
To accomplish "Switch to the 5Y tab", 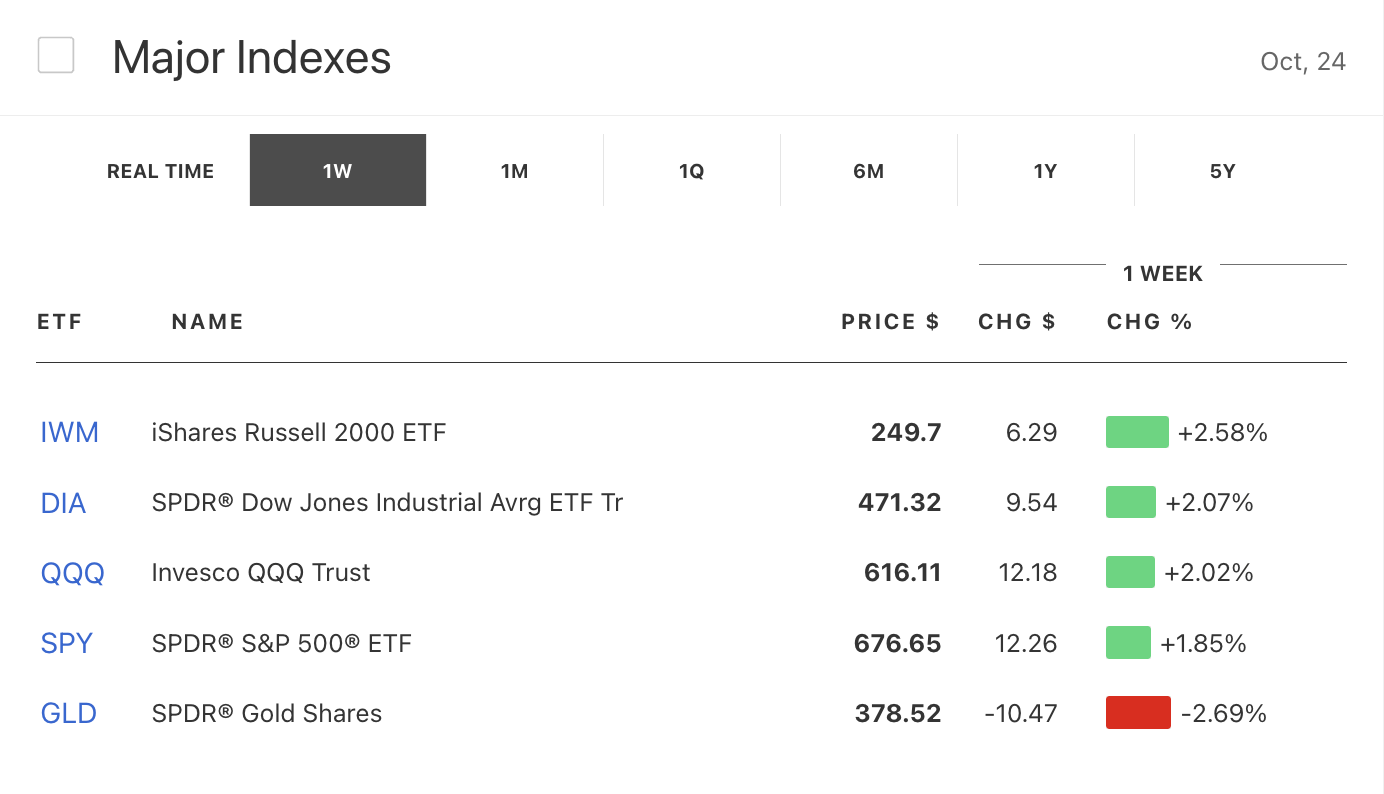I will pos(1223,171).
